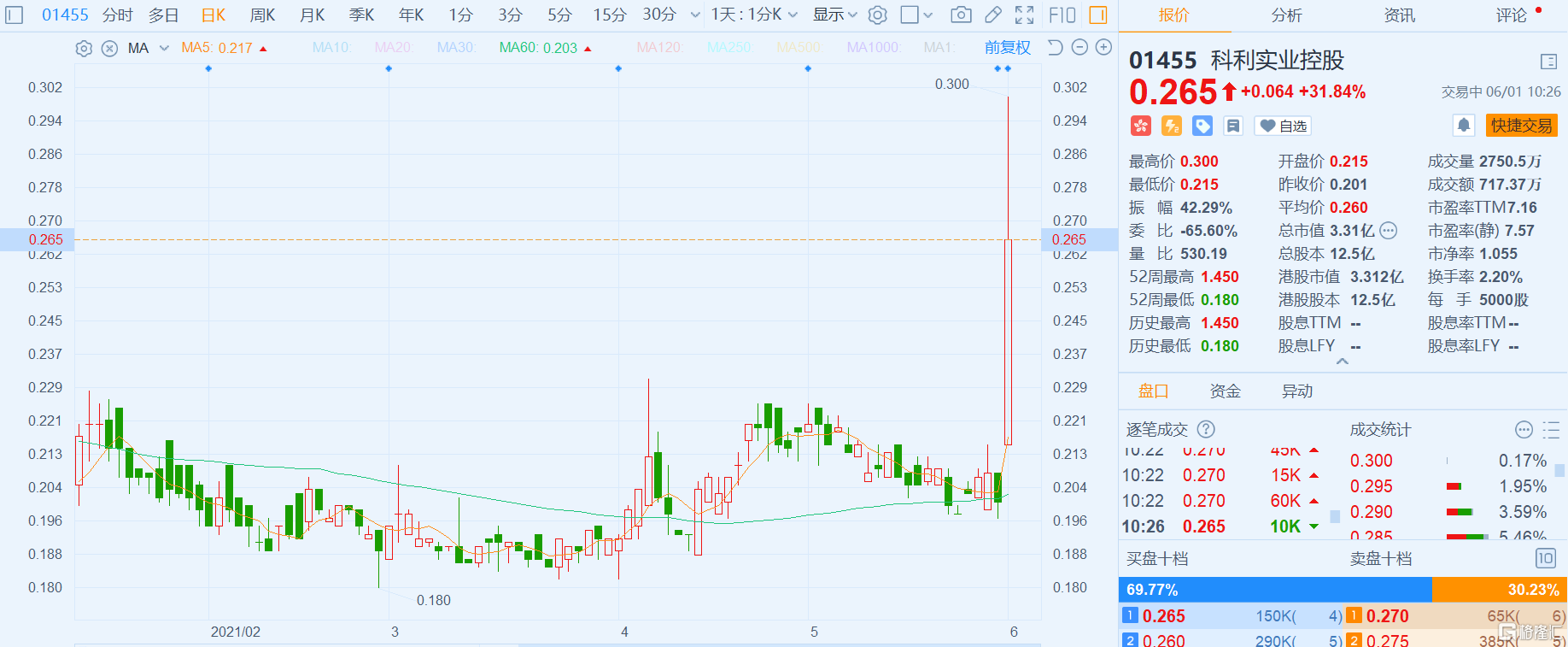Image resolution: width=1568 pixels, height=647 pixels.
Task: Open chart settings gear in top toolbar
Action: (877, 15)
